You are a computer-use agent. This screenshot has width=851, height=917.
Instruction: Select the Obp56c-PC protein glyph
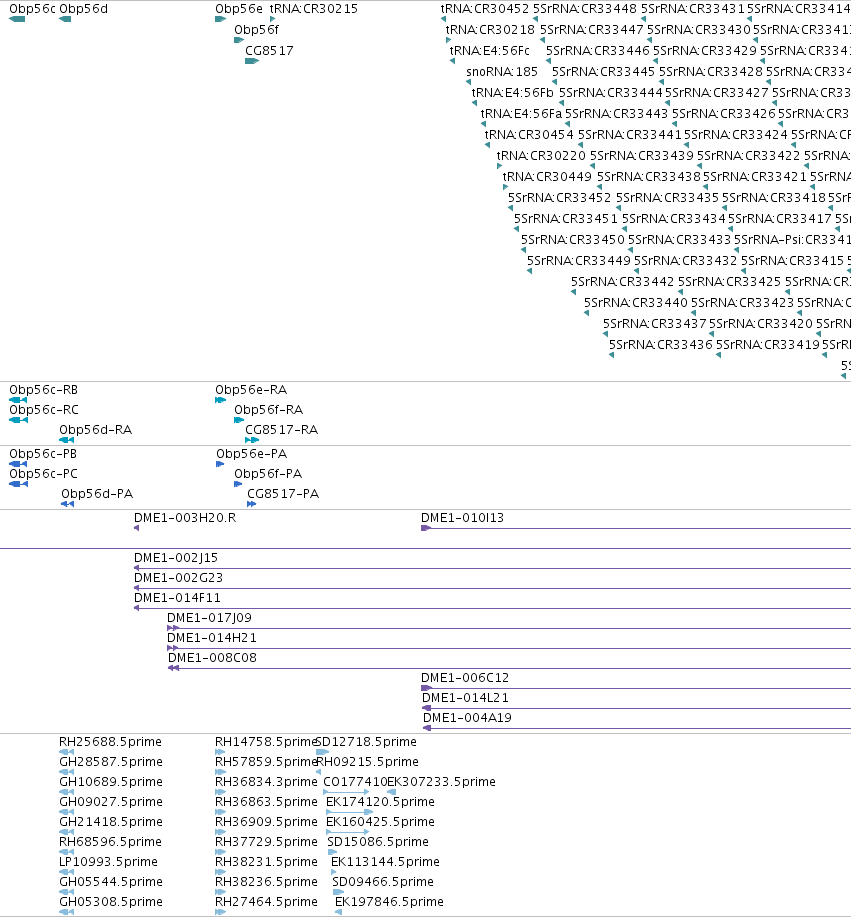point(18,484)
